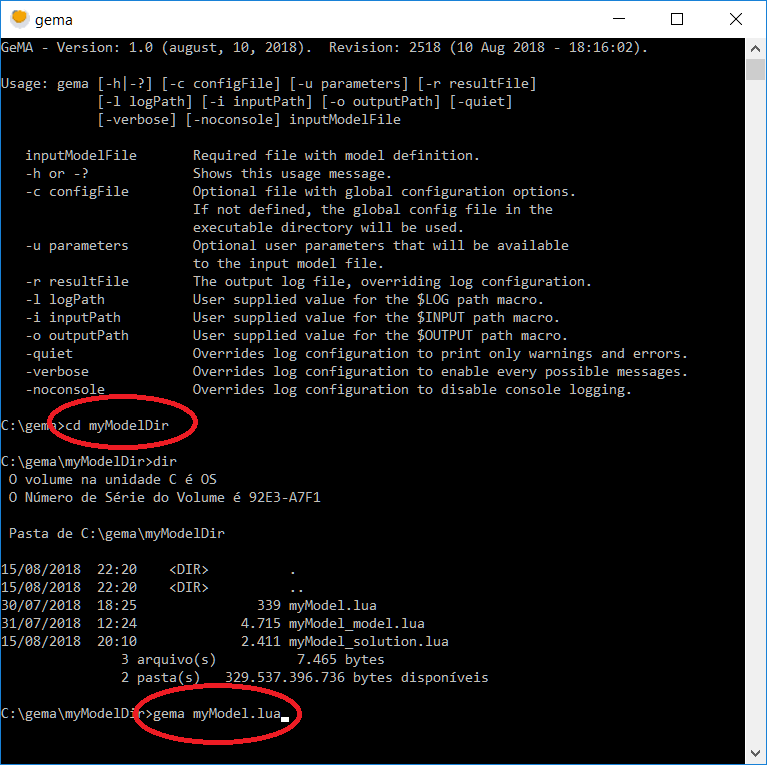The image size is (767, 765).
Task: Click myModel_solution.lua in the directory listing
Action: point(368,642)
